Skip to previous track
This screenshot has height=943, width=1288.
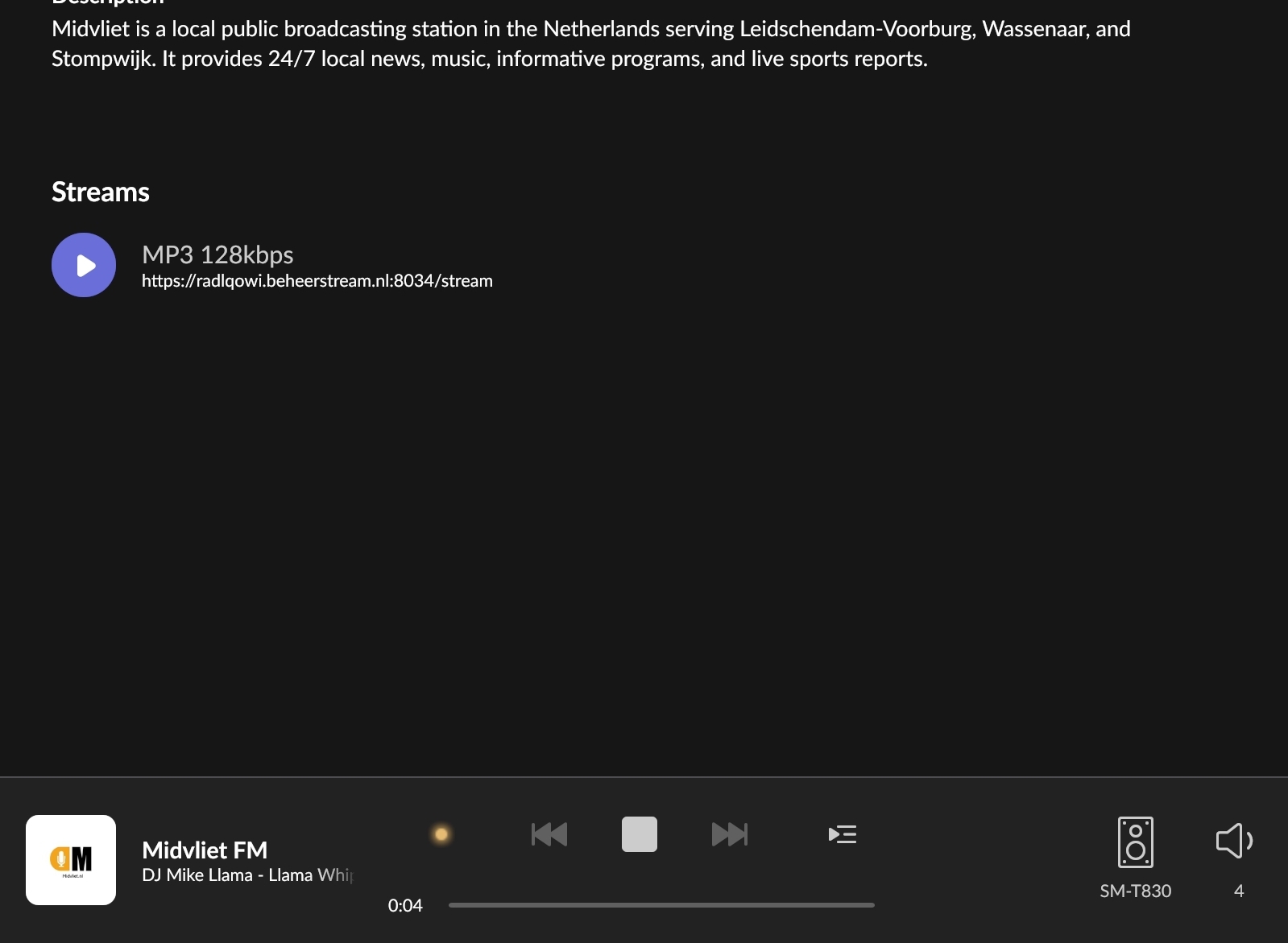[549, 834]
